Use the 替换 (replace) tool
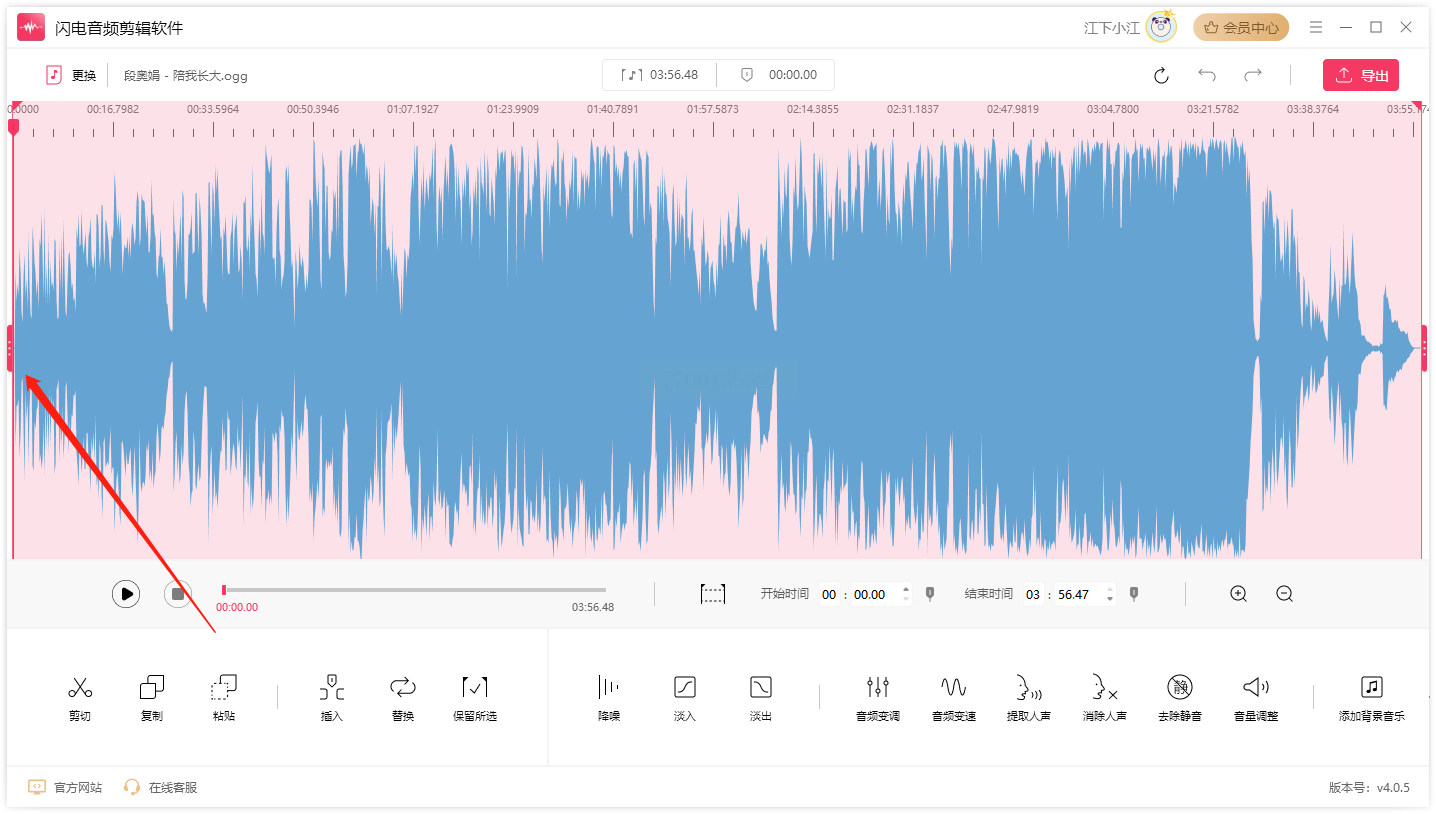The height and width of the screenshot is (814, 1436). coord(403,698)
